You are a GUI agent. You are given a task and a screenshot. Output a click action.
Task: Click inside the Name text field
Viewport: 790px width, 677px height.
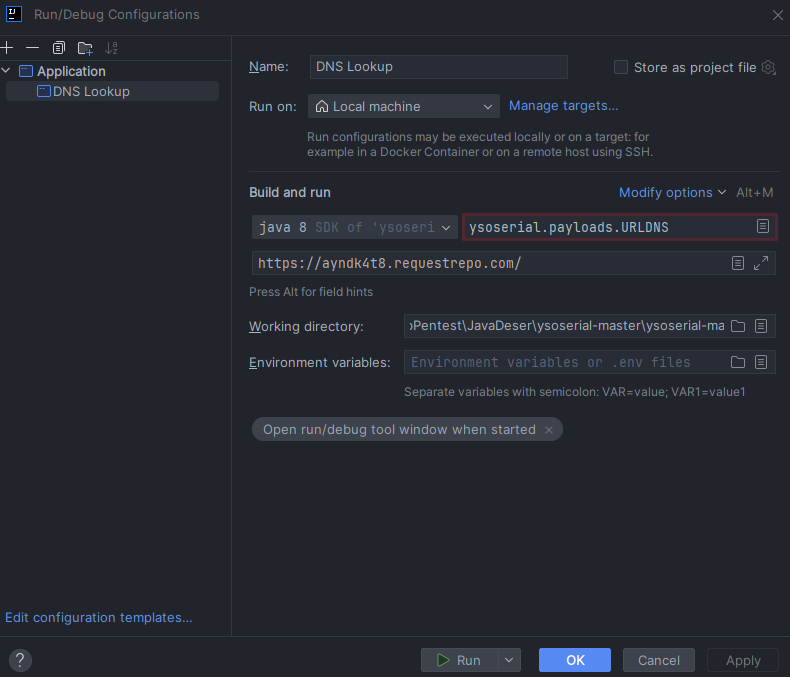point(438,67)
